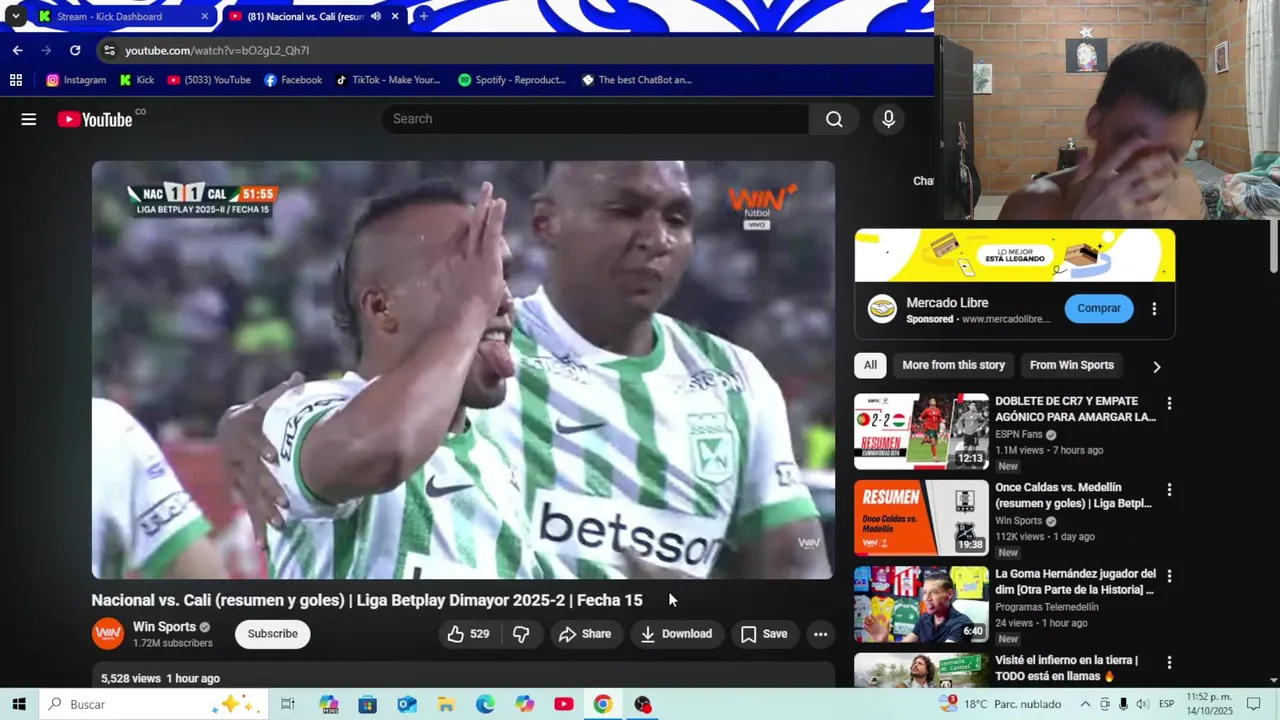Start voice search with the microphone icon
The image size is (1280, 720).
888,119
